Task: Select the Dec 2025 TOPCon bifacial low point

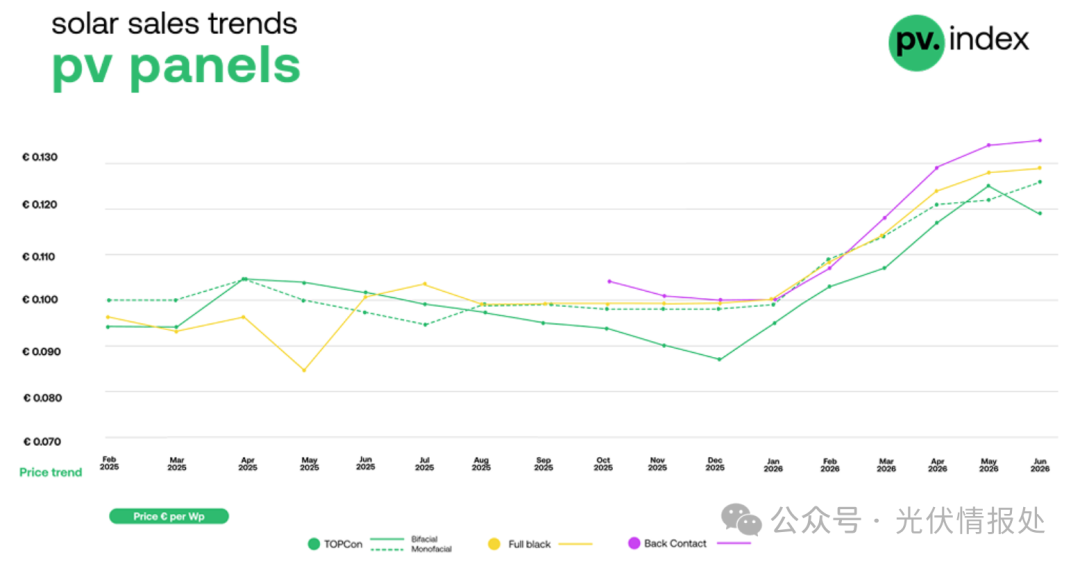Action: 719,359
